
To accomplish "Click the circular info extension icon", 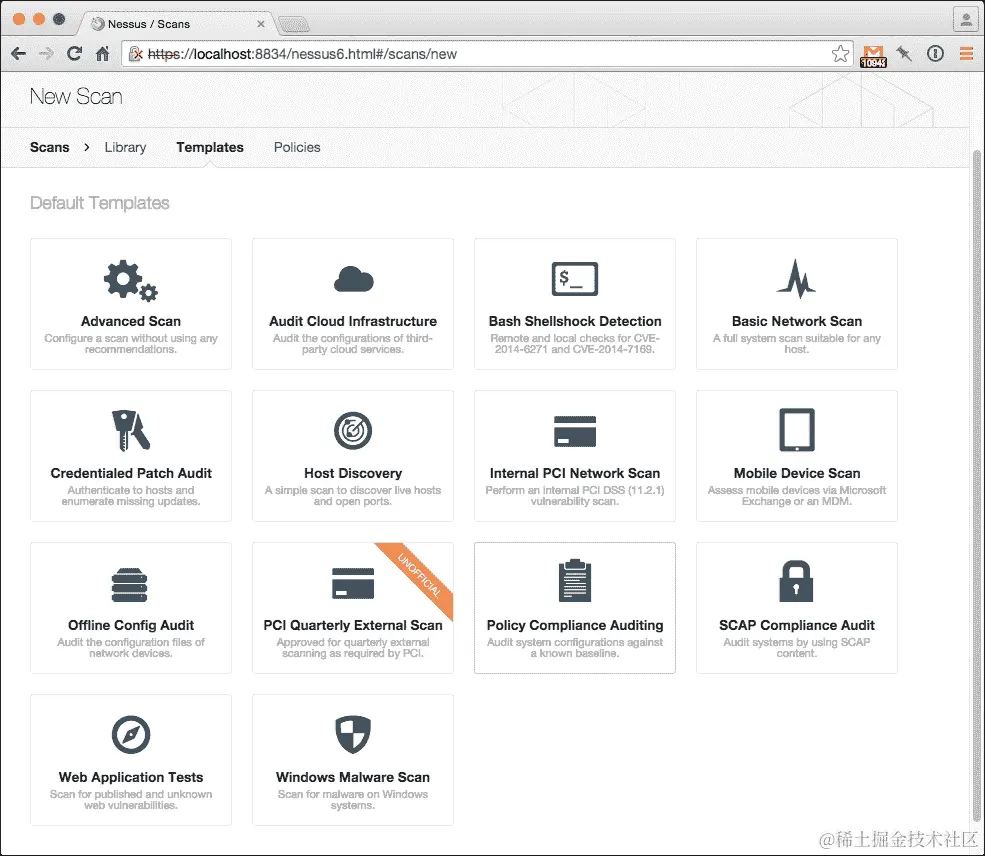I will click(x=935, y=54).
